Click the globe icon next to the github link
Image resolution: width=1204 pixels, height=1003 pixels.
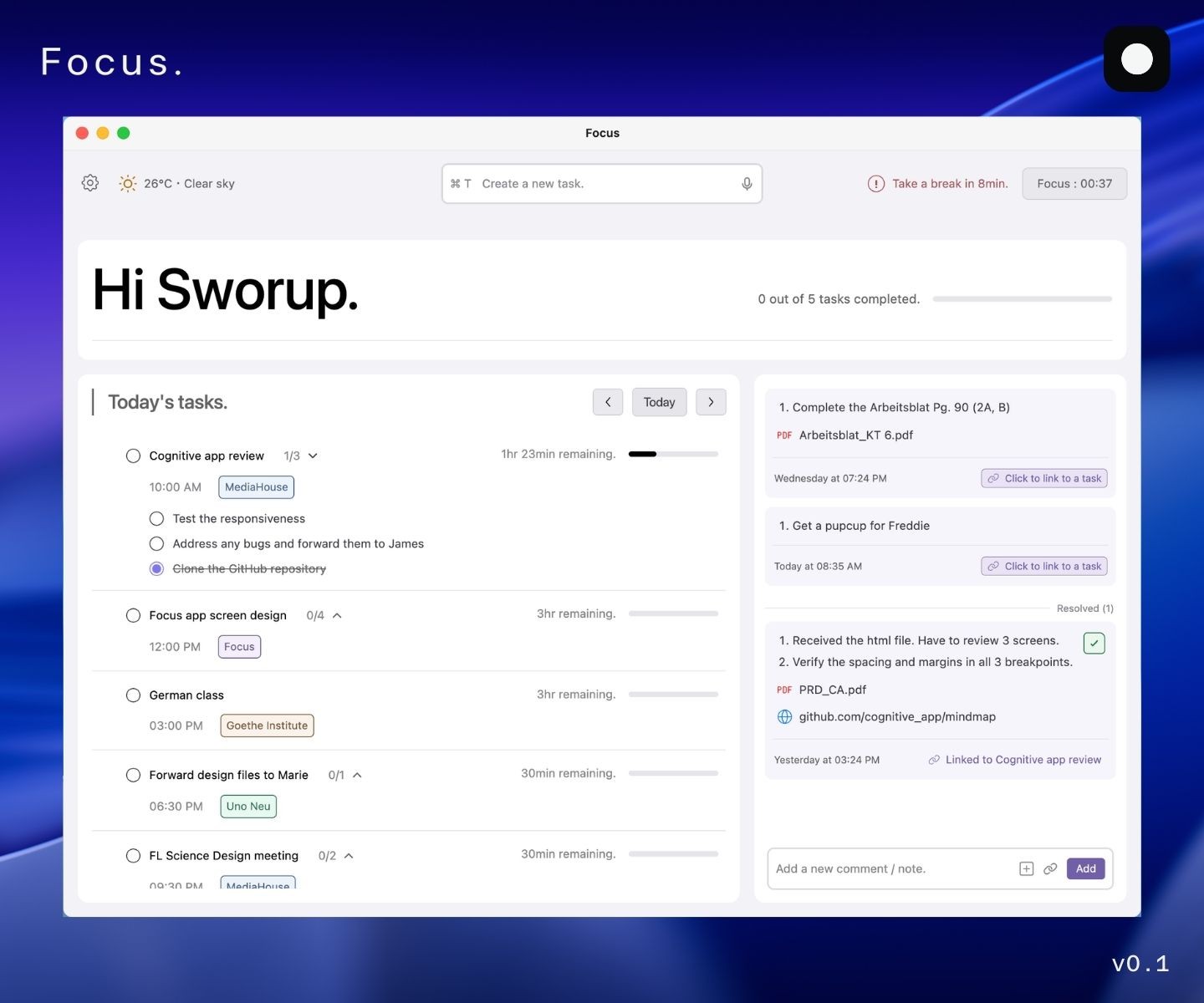(x=784, y=716)
